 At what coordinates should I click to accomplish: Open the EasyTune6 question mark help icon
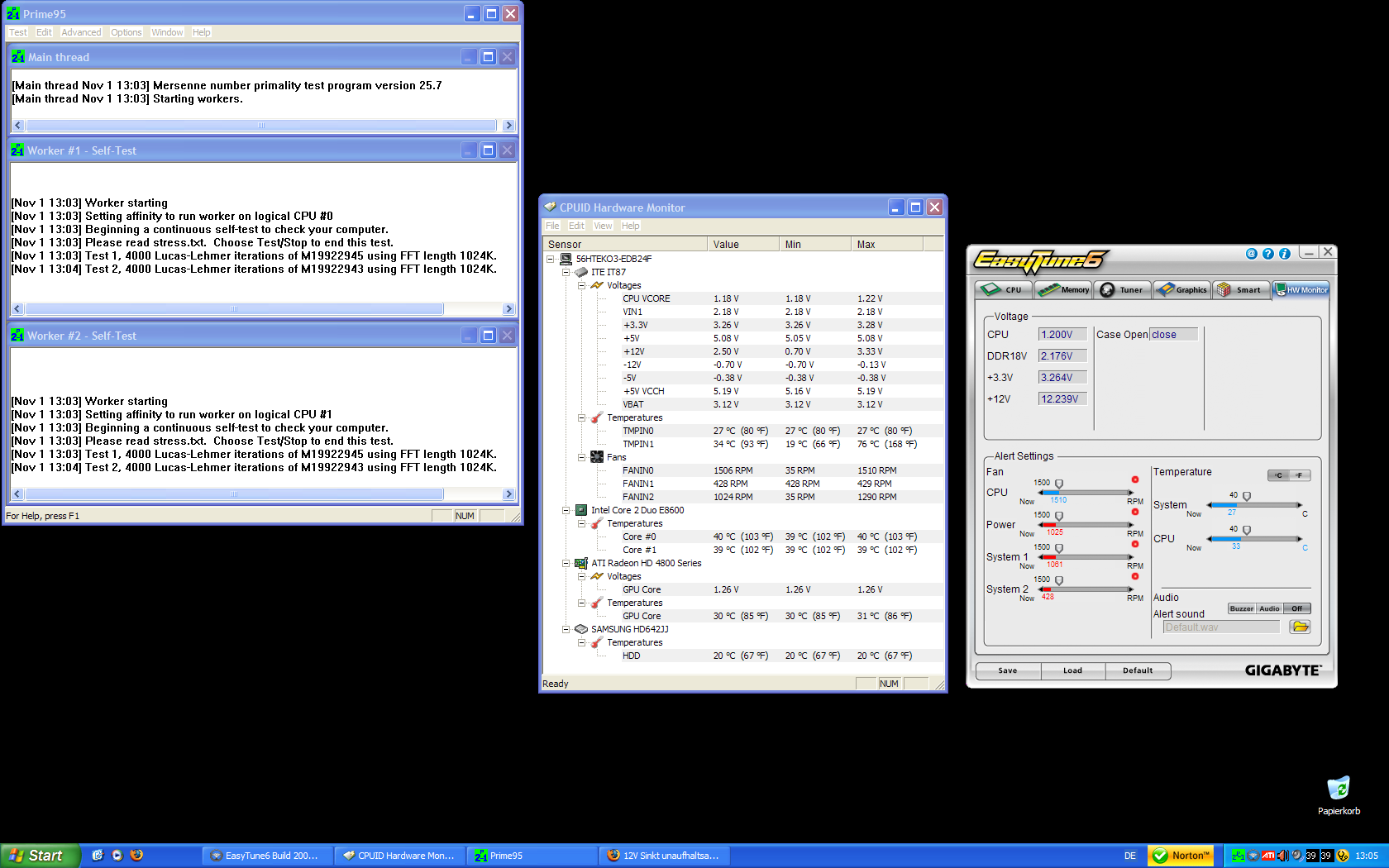(x=1268, y=254)
